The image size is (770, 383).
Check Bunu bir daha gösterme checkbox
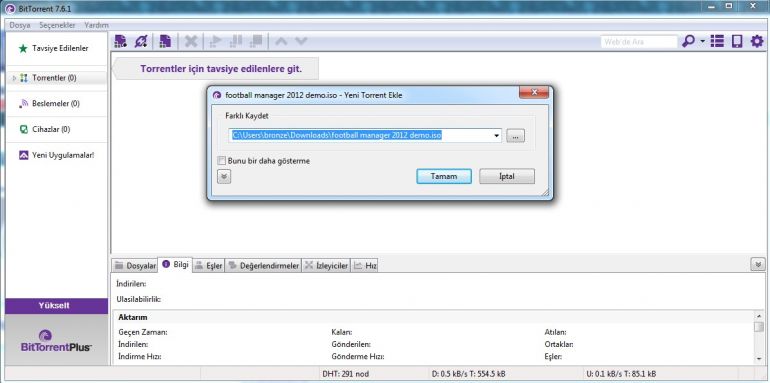[221, 161]
